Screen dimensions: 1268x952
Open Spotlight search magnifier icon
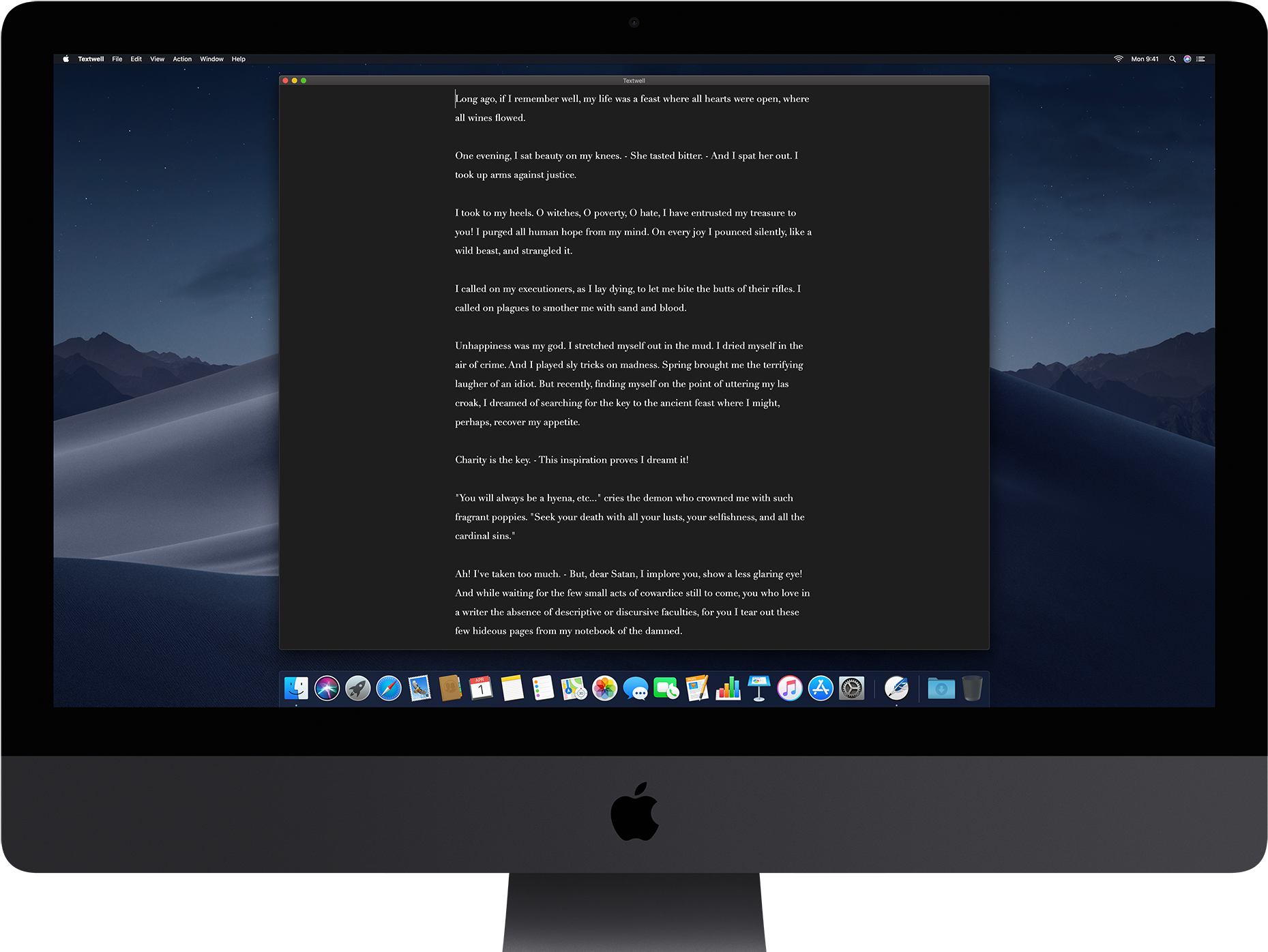pyautogui.click(x=1173, y=59)
